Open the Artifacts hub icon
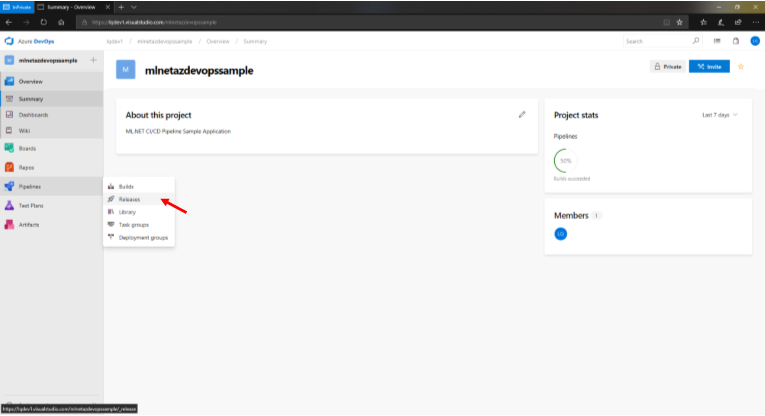Image resolution: width=765 pixels, height=416 pixels. click(9, 224)
